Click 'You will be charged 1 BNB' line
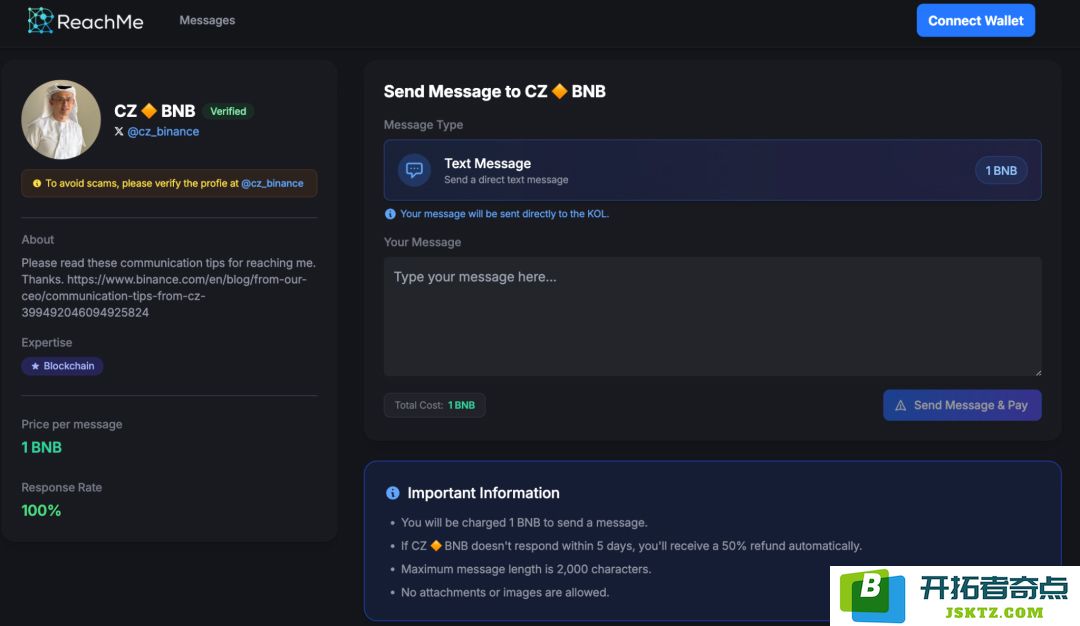Screen dimensions: 1080x626 524,523
